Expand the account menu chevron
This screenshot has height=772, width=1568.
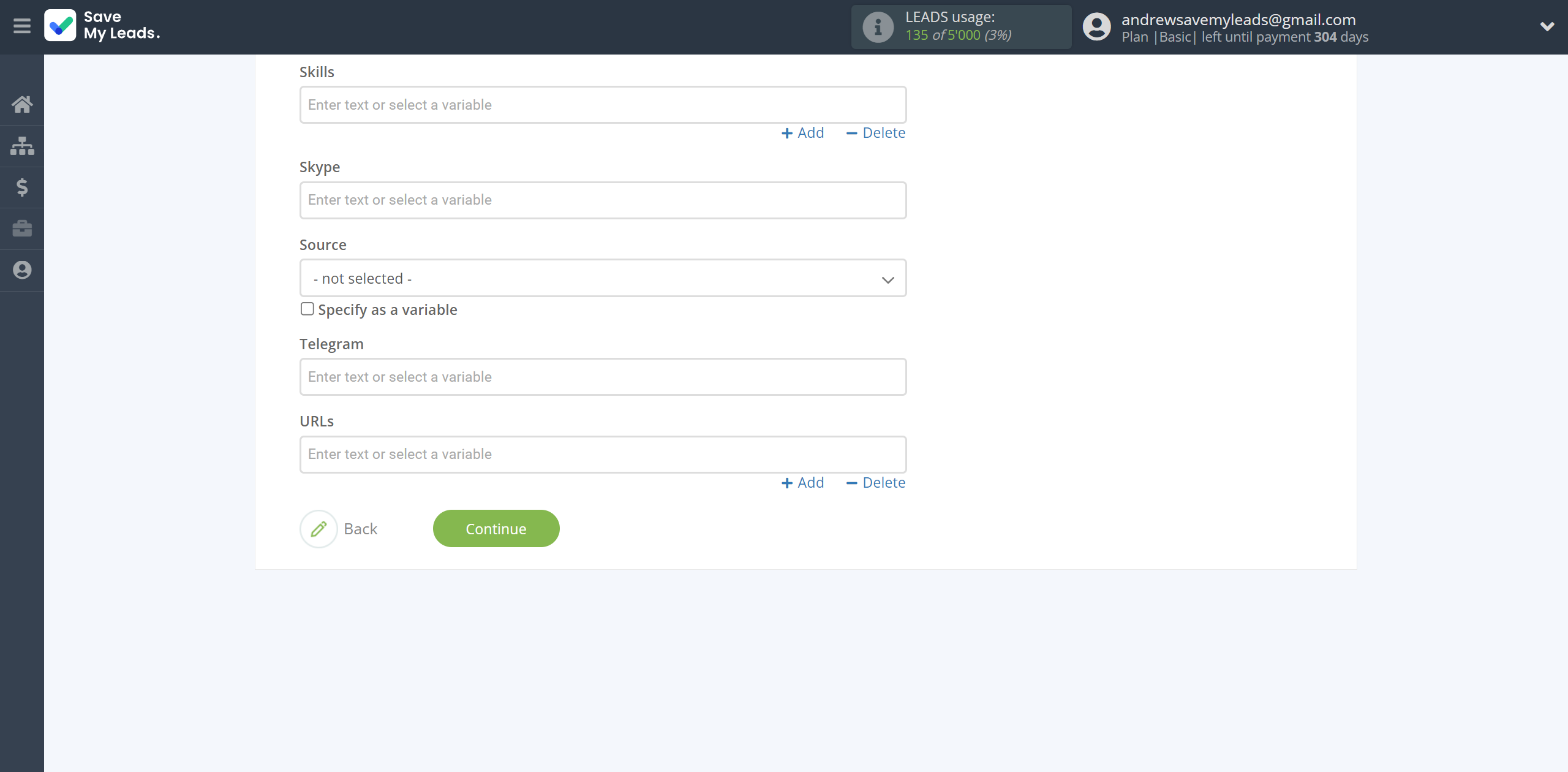pos(1547,26)
